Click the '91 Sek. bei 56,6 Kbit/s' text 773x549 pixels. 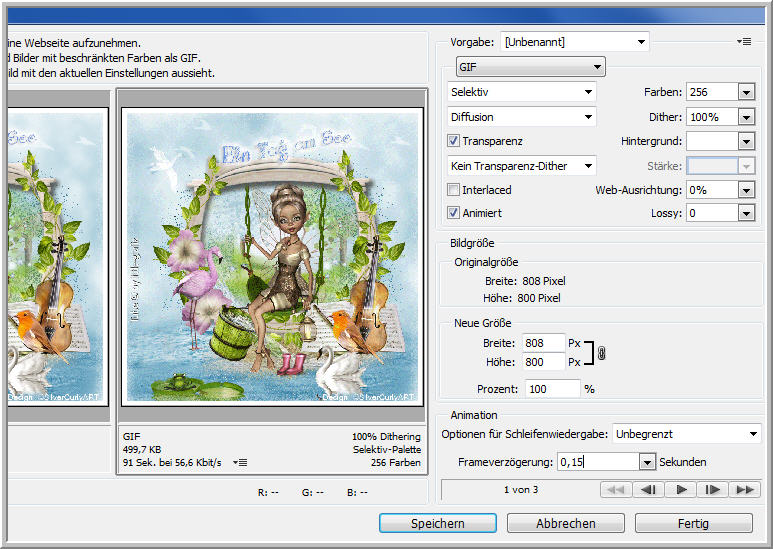tap(172, 462)
